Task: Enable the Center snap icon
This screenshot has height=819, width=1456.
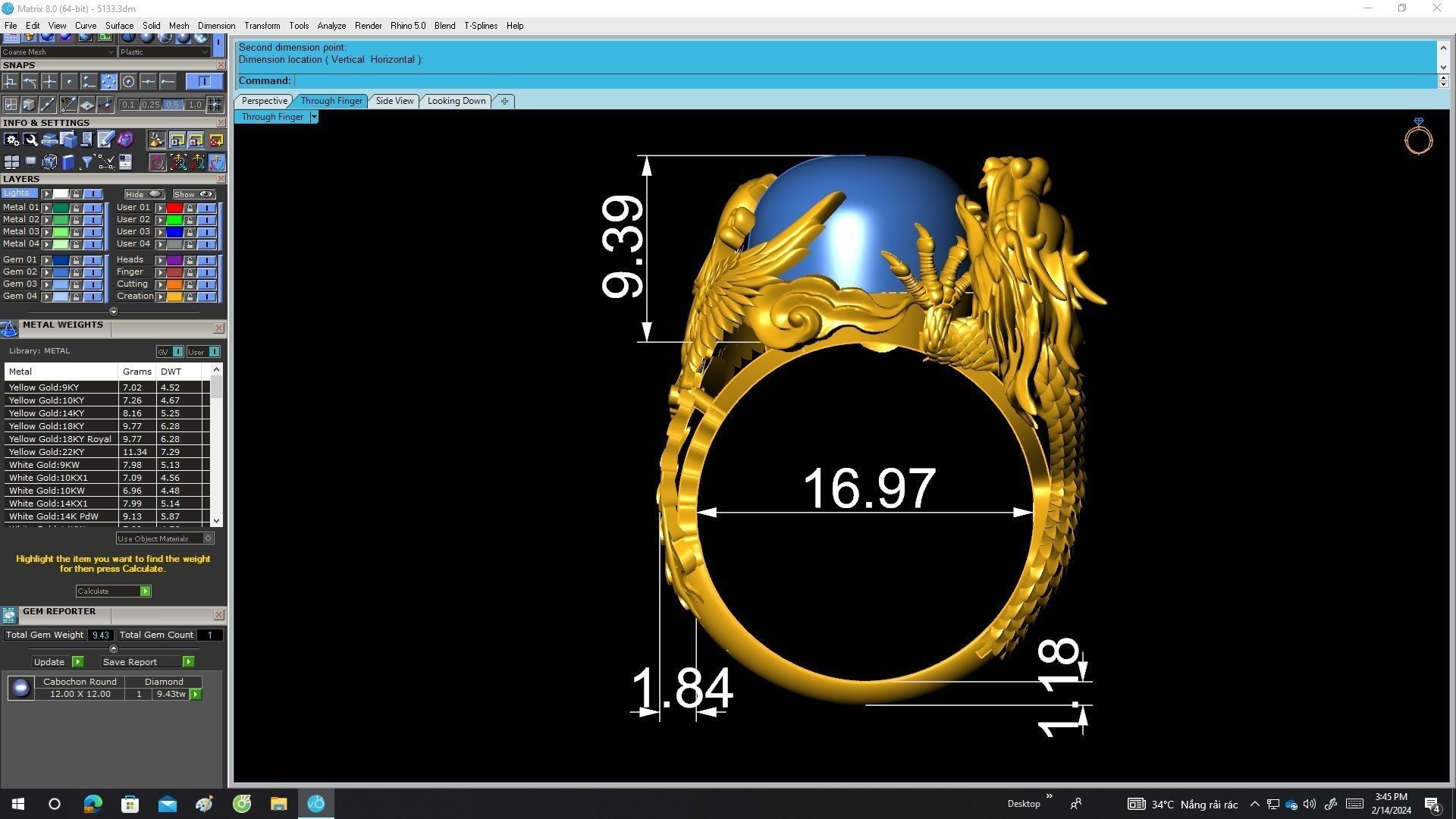Action: coord(129,81)
